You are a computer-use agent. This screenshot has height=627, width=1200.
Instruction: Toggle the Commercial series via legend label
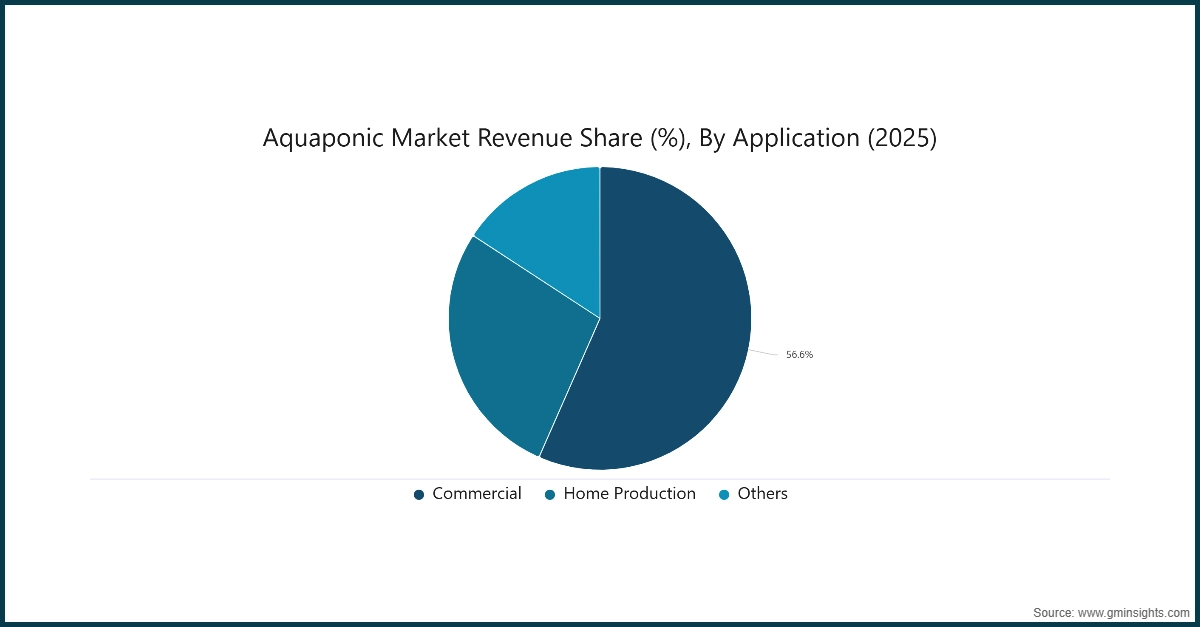pyautogui.click(x=476, y=493)
